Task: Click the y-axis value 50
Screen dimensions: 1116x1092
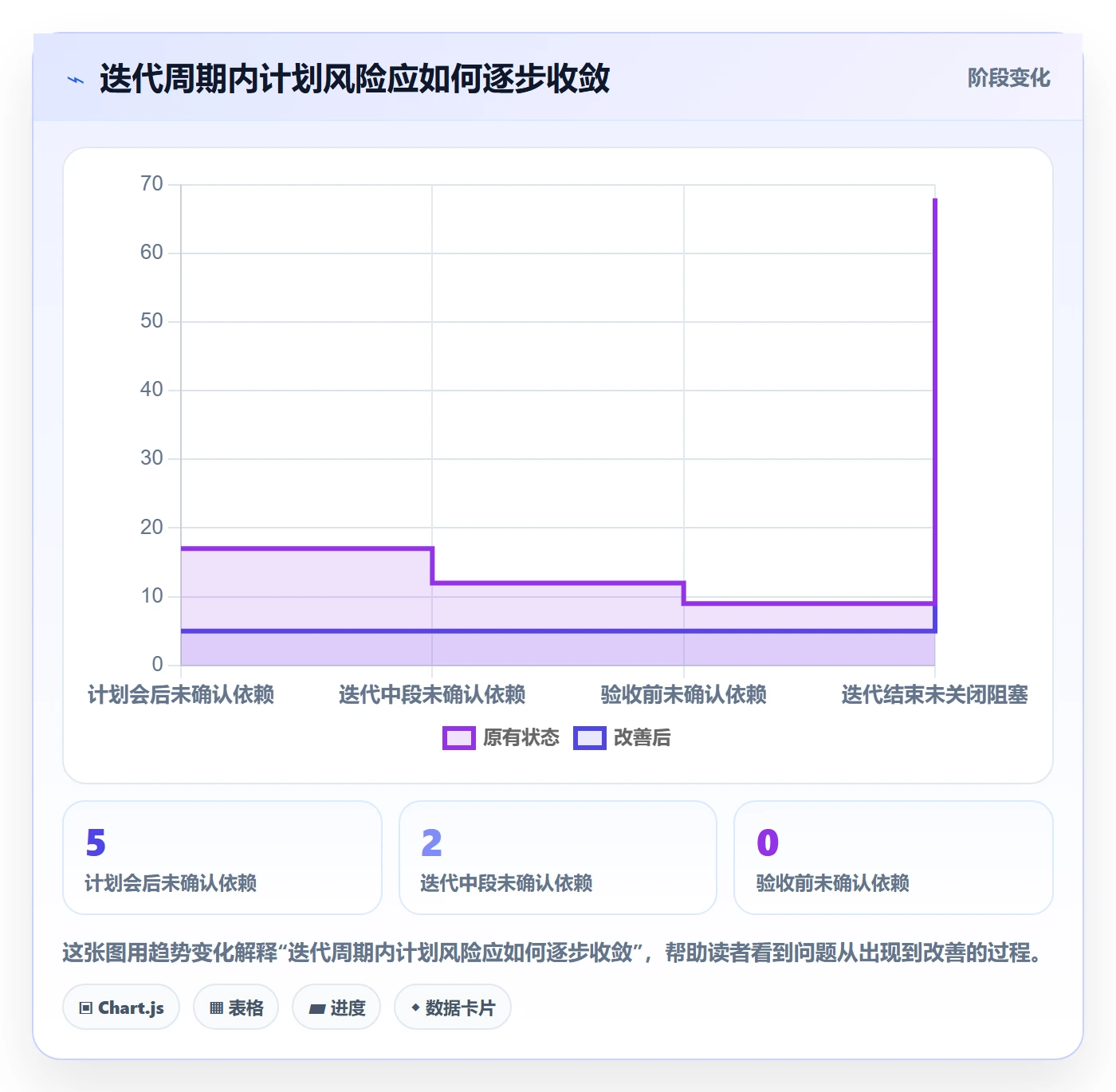Action: [x=151, y=321]
